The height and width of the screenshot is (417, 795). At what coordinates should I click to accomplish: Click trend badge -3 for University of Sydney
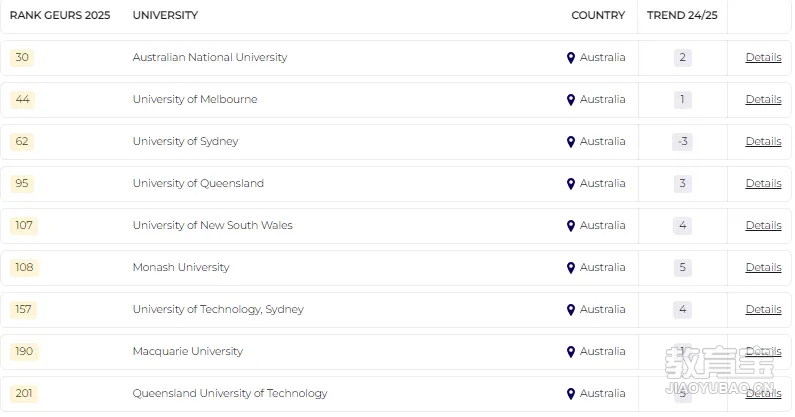coord(682,142)
